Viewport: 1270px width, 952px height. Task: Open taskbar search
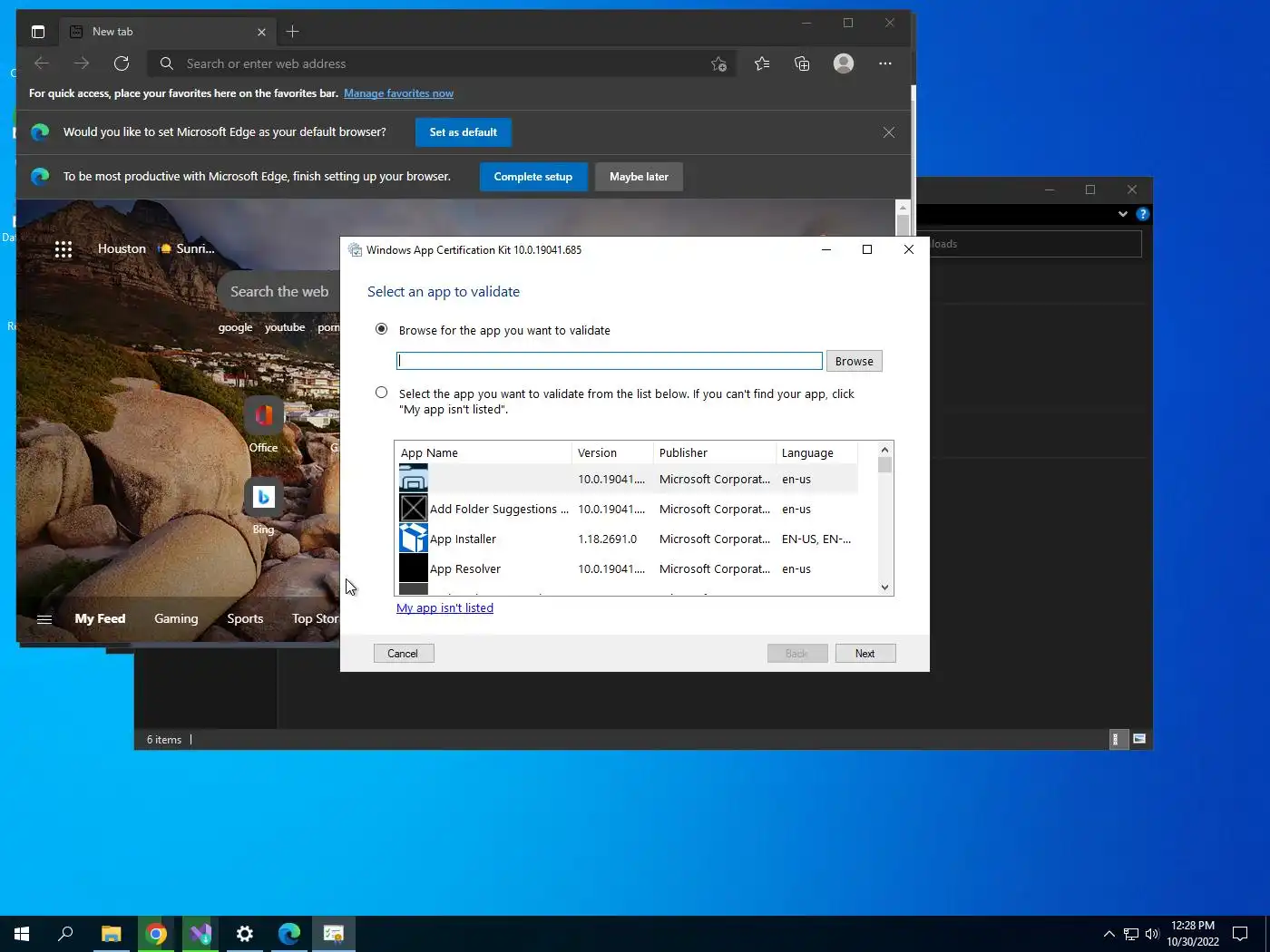[65, 934]
